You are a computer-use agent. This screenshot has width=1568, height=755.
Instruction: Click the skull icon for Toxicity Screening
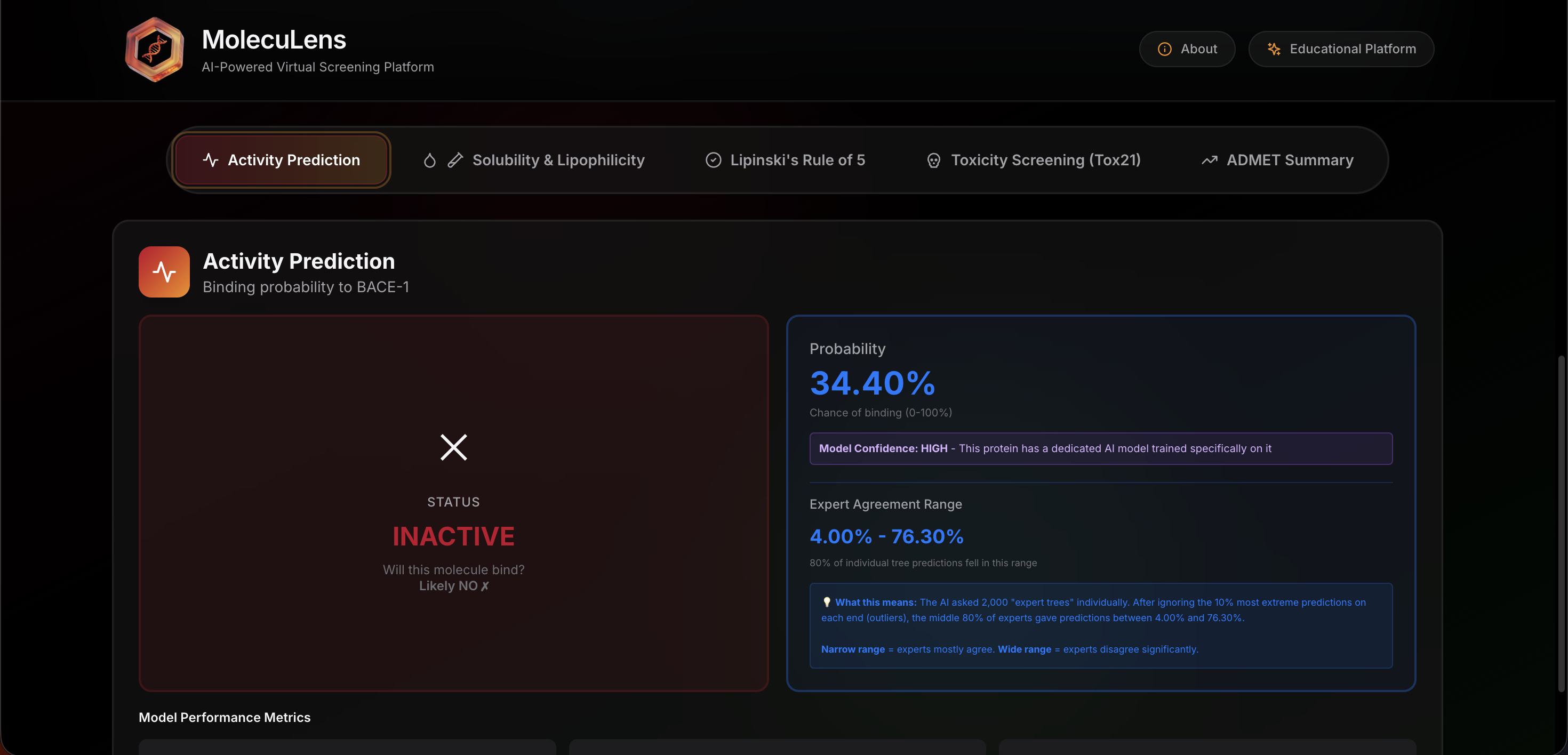tap(933, 160)
